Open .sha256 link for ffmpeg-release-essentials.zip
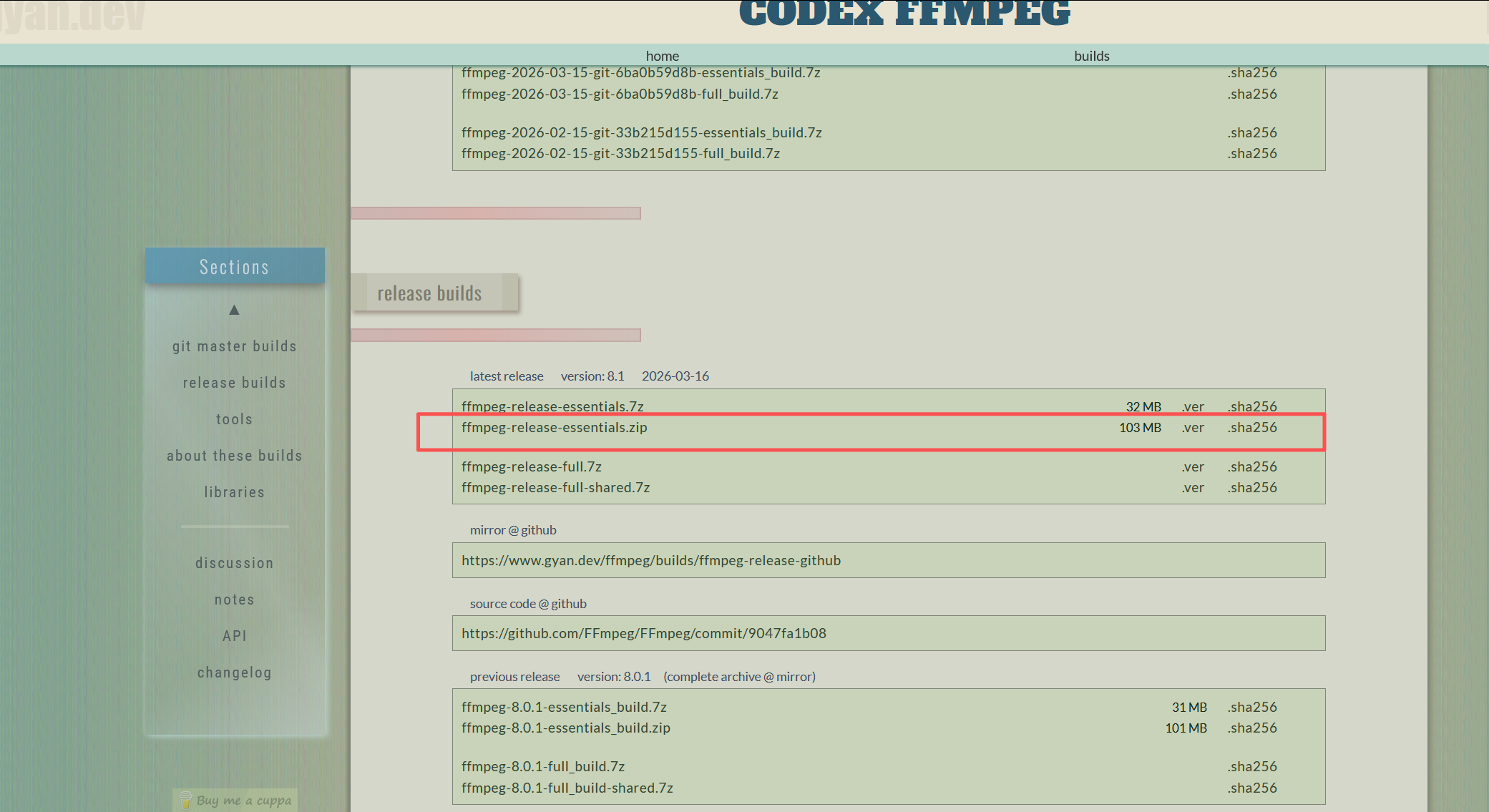The width and height of the screenshot is (1489, 812). click(1252, 427)
